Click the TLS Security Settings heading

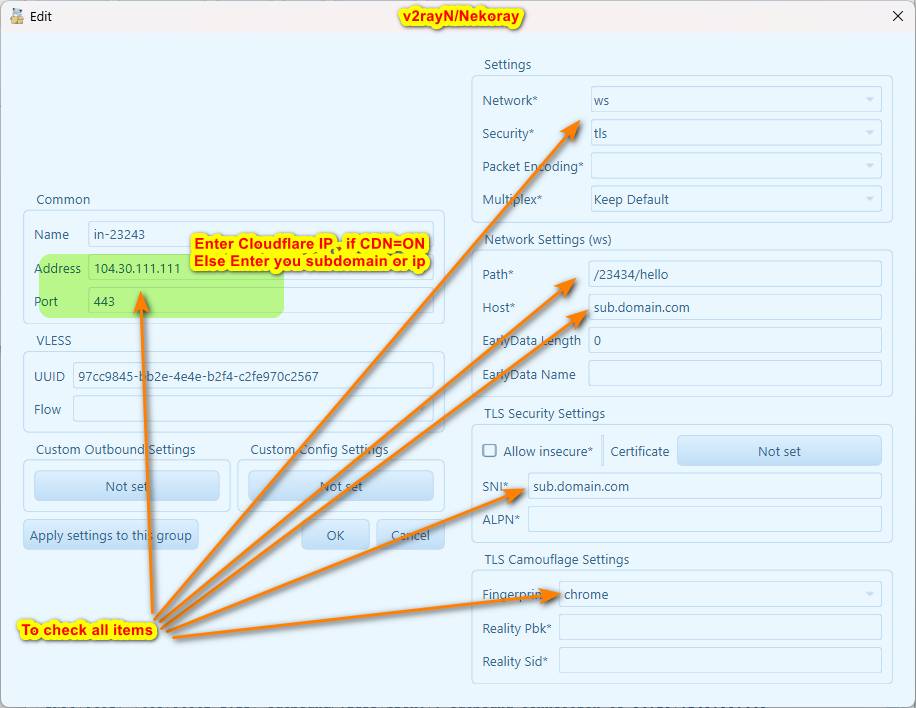coord(544,414)
